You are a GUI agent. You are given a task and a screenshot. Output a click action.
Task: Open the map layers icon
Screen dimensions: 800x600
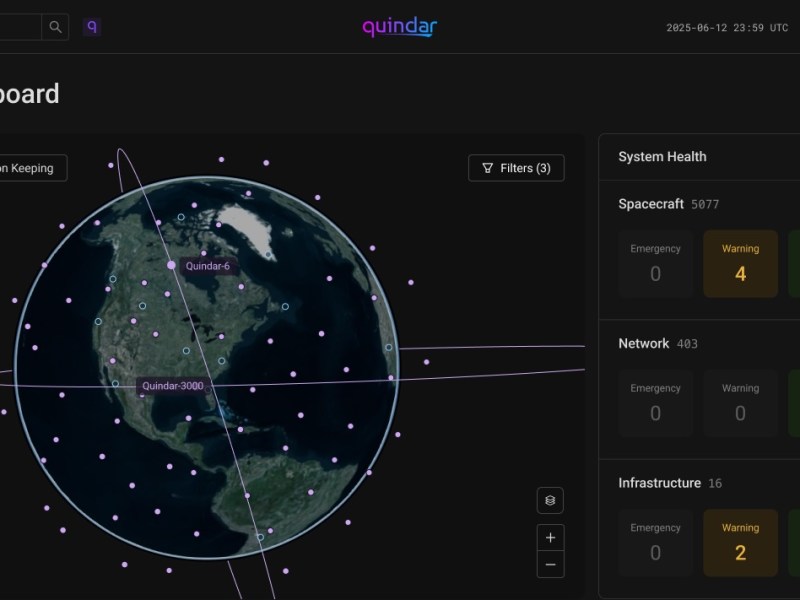click(550, 500)
